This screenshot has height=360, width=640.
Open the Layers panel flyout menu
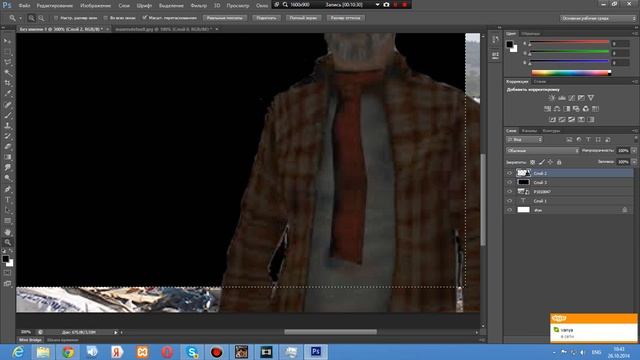coord(635,131)
